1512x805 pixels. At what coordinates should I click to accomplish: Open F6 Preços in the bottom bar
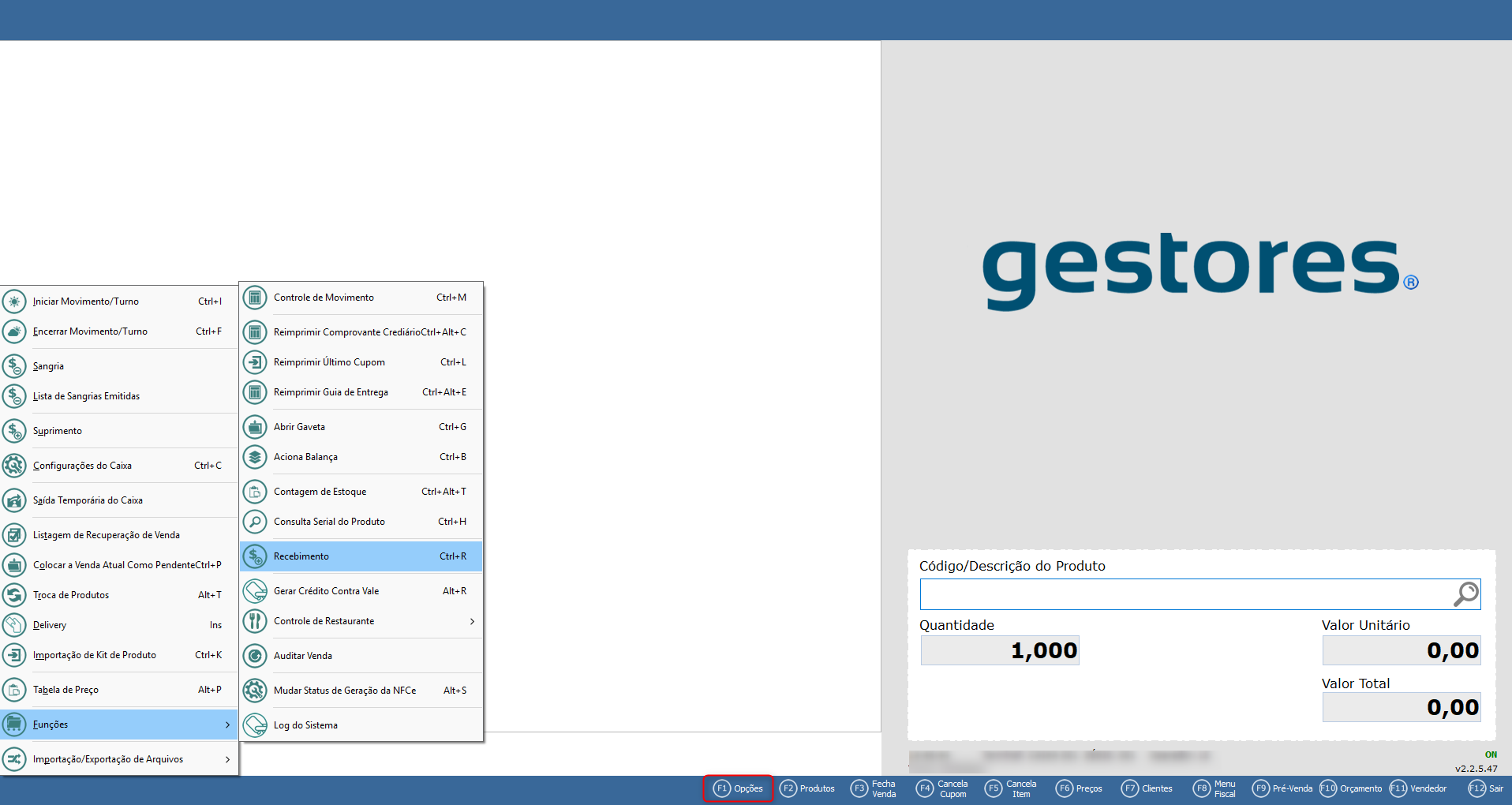[1079, 788]
